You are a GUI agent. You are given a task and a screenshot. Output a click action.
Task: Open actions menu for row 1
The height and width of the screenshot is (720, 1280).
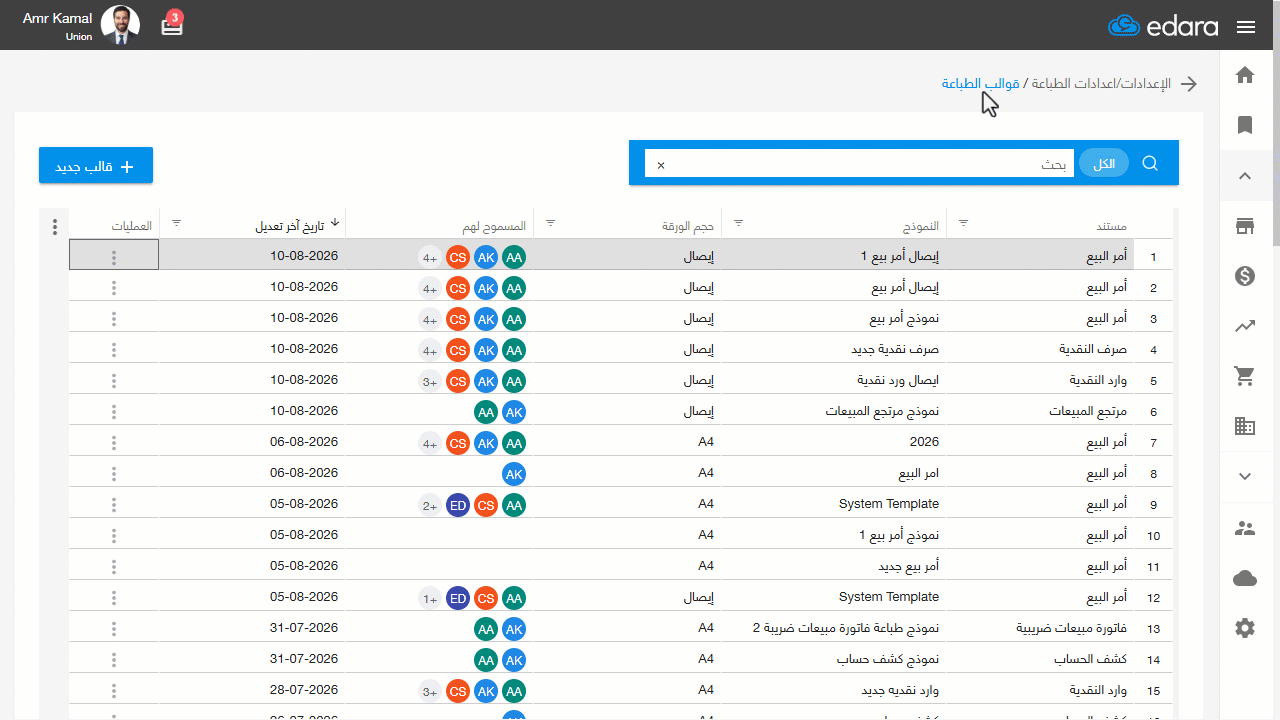tap(114, 258)
